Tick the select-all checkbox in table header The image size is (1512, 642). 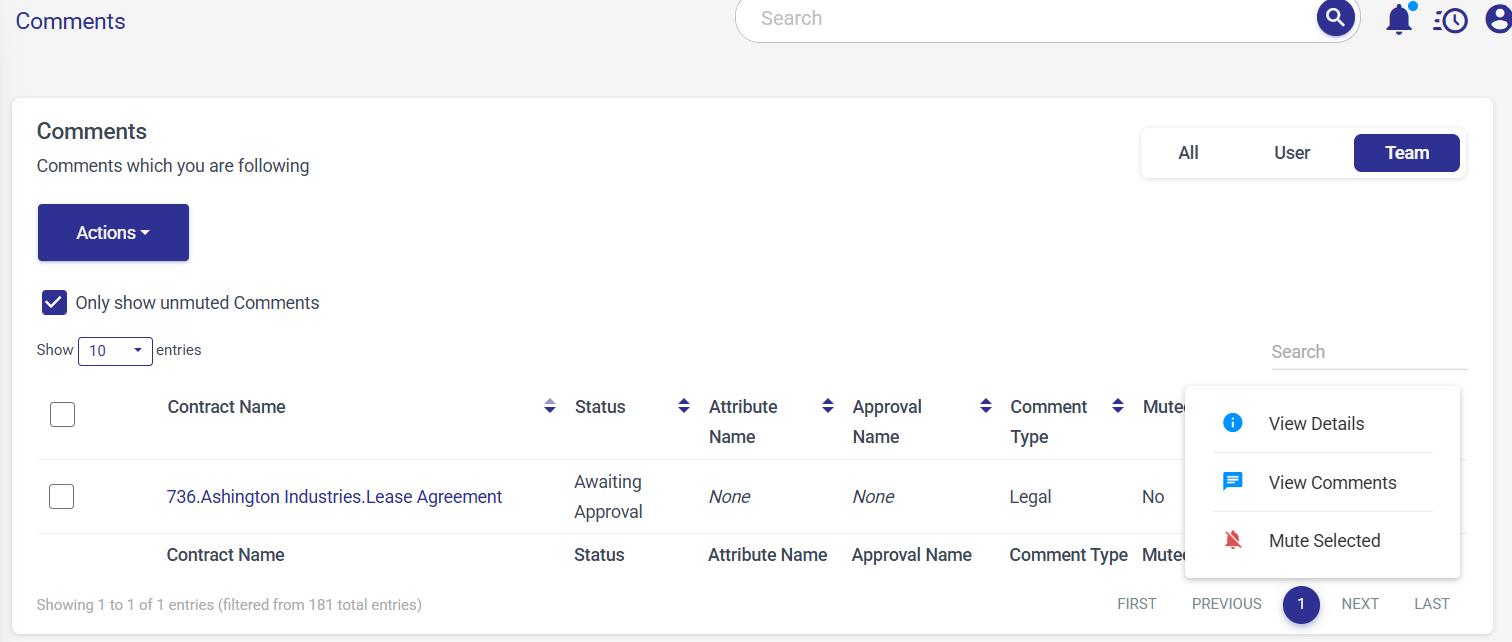62,414
